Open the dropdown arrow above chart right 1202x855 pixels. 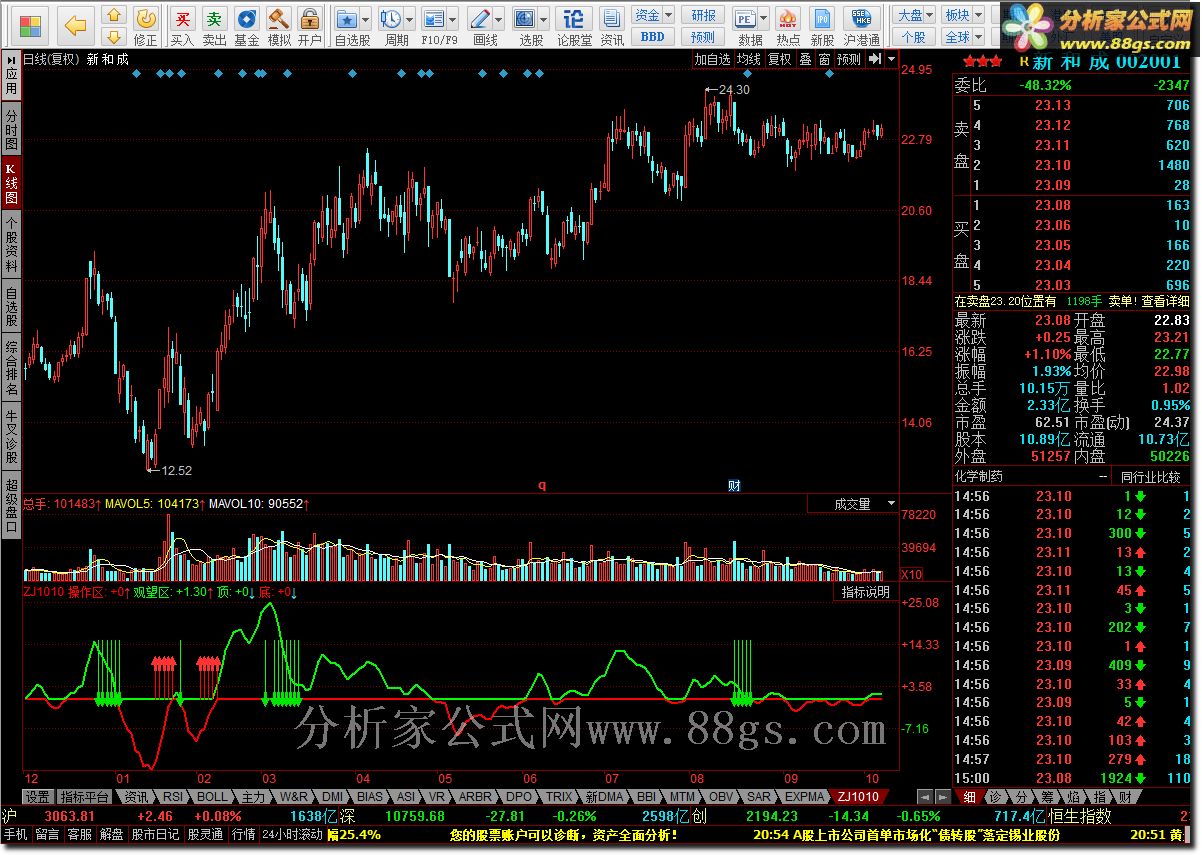pyautogui.click(x=890, y=59)
